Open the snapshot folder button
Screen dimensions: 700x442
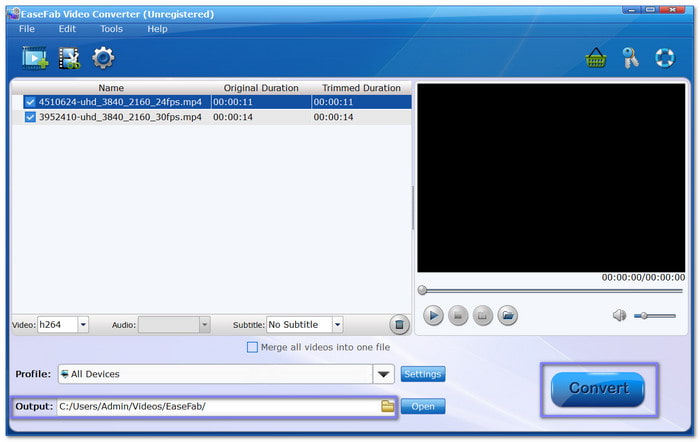pos(508,316)
